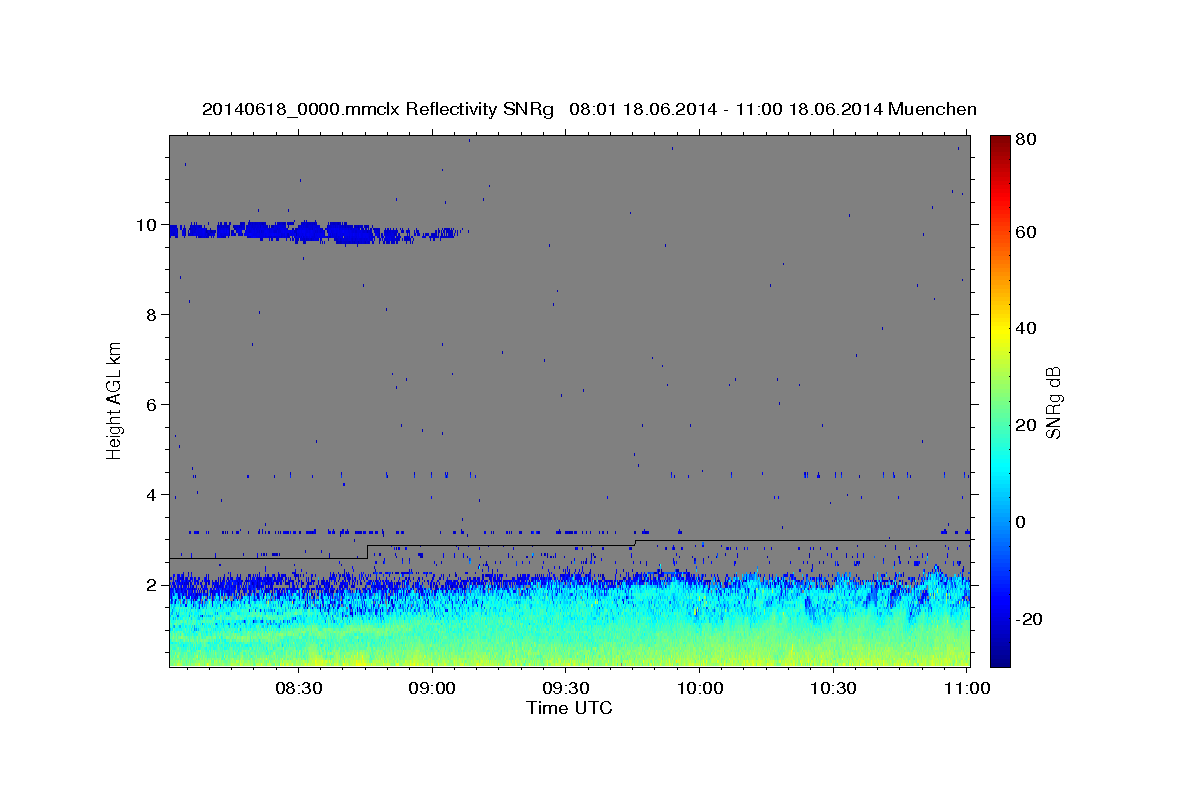Click the blue cloud layer at 10 km
1200x800 pixels.
(x=315, y=232)
